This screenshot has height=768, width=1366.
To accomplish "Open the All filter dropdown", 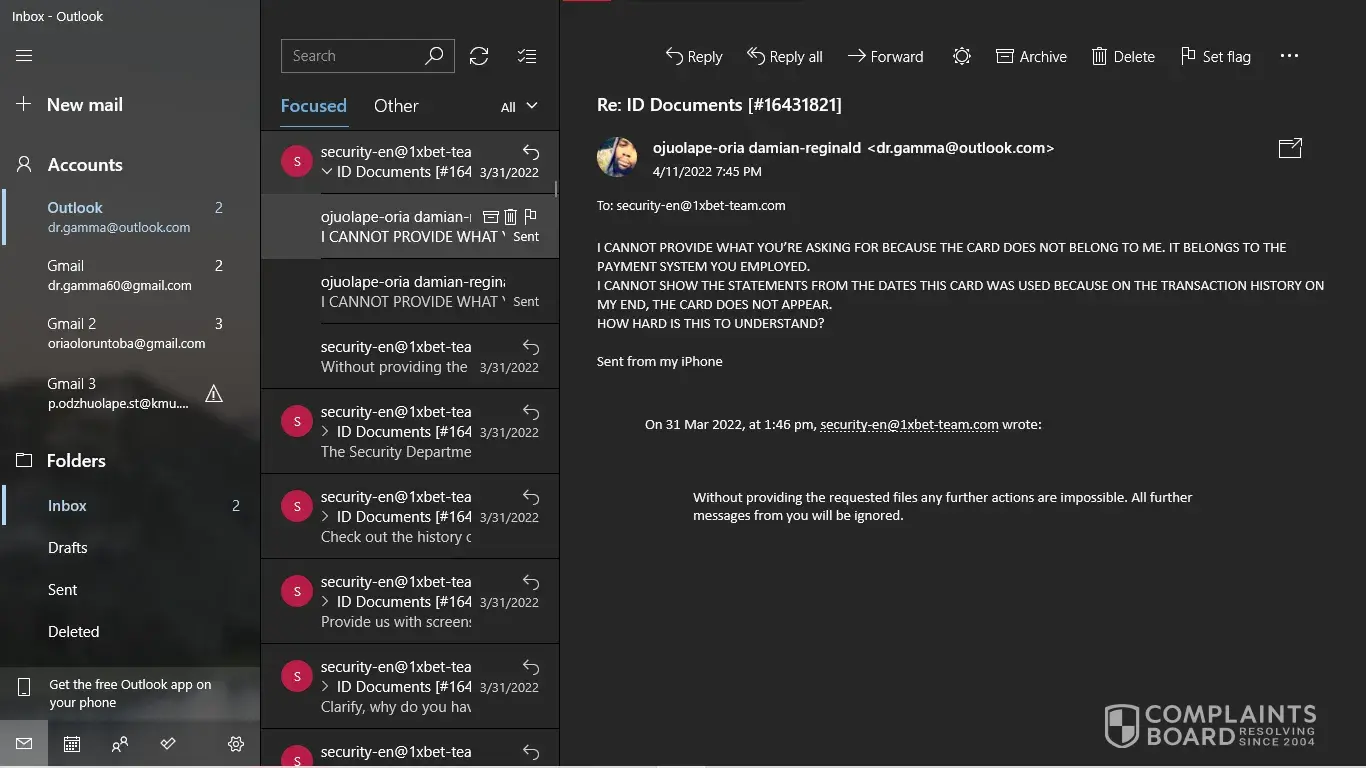I will click(519, 106).
